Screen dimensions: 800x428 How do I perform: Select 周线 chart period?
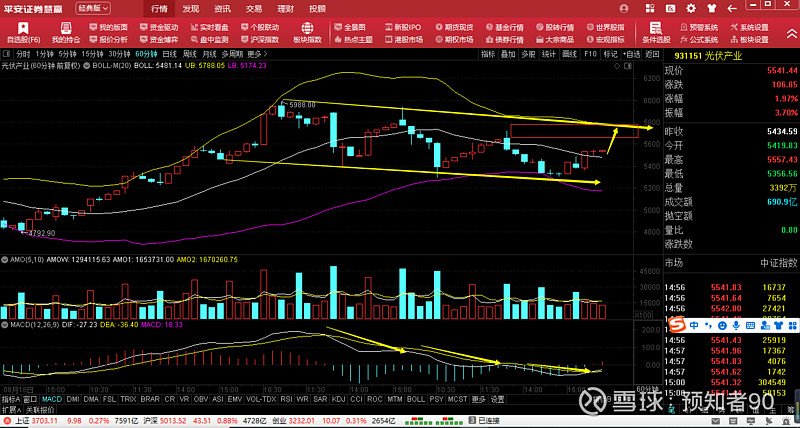coord(190,54)
